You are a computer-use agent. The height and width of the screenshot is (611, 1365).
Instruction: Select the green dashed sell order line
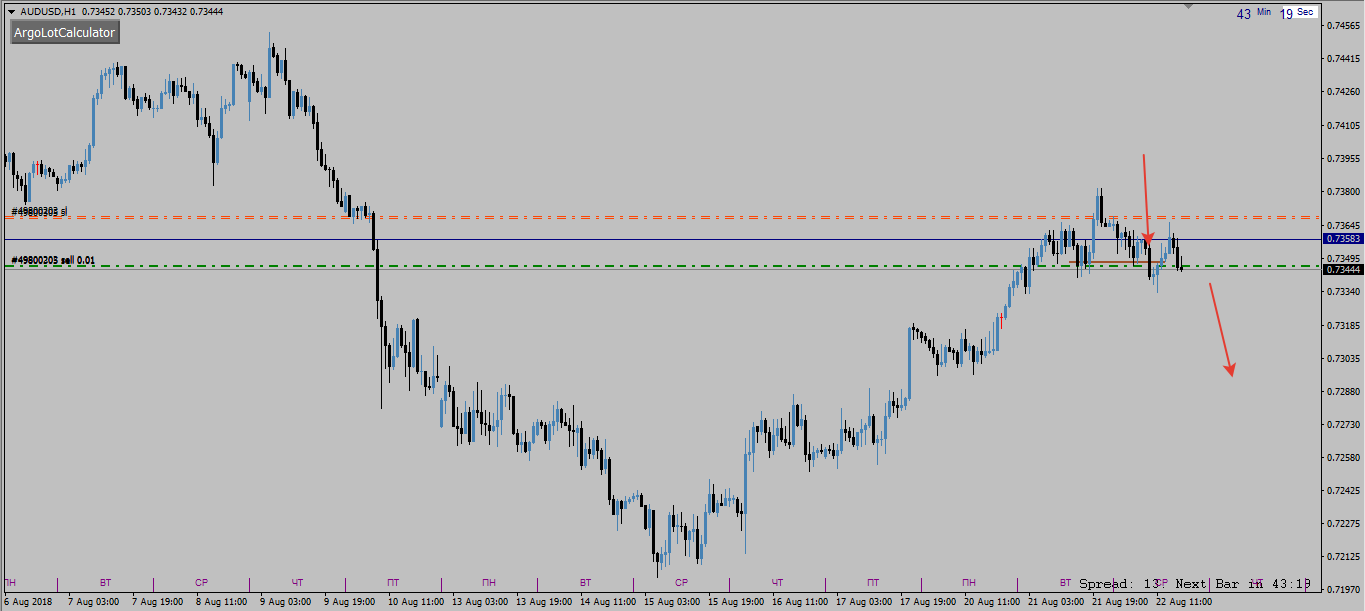660,266
